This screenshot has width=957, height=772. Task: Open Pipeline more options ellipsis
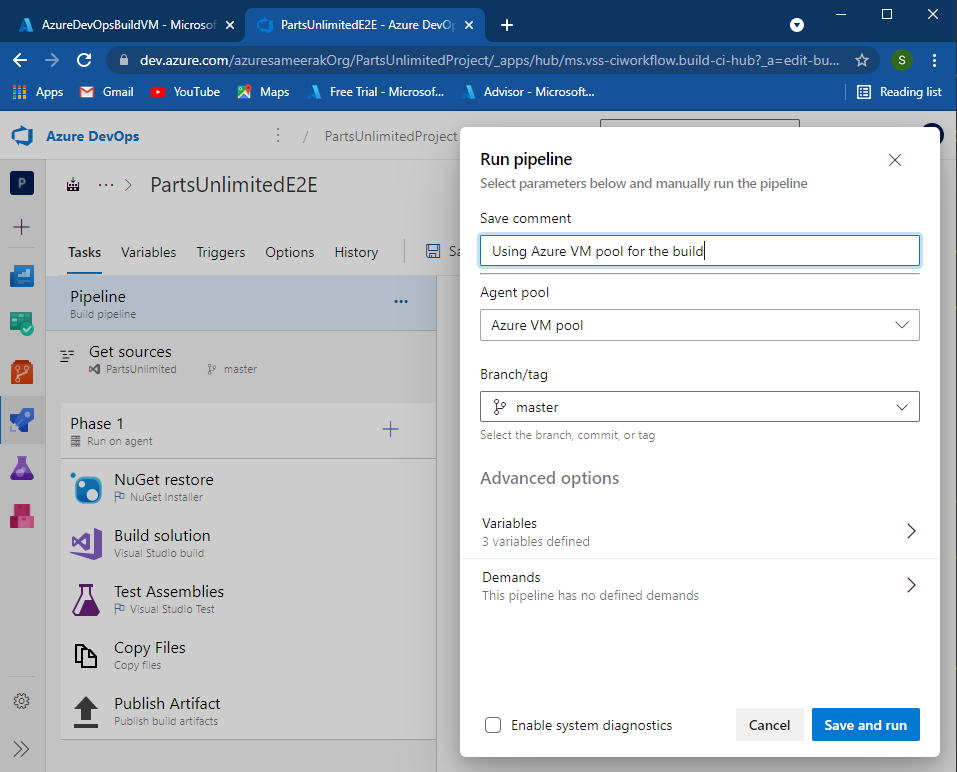point(401,301)
